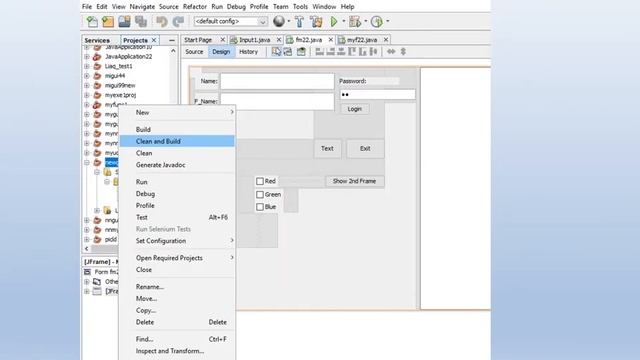Image resolution: width=640 pixels, height=360 pixels.
Task: Toggle the Green checkbox
Action: (260, 194)
